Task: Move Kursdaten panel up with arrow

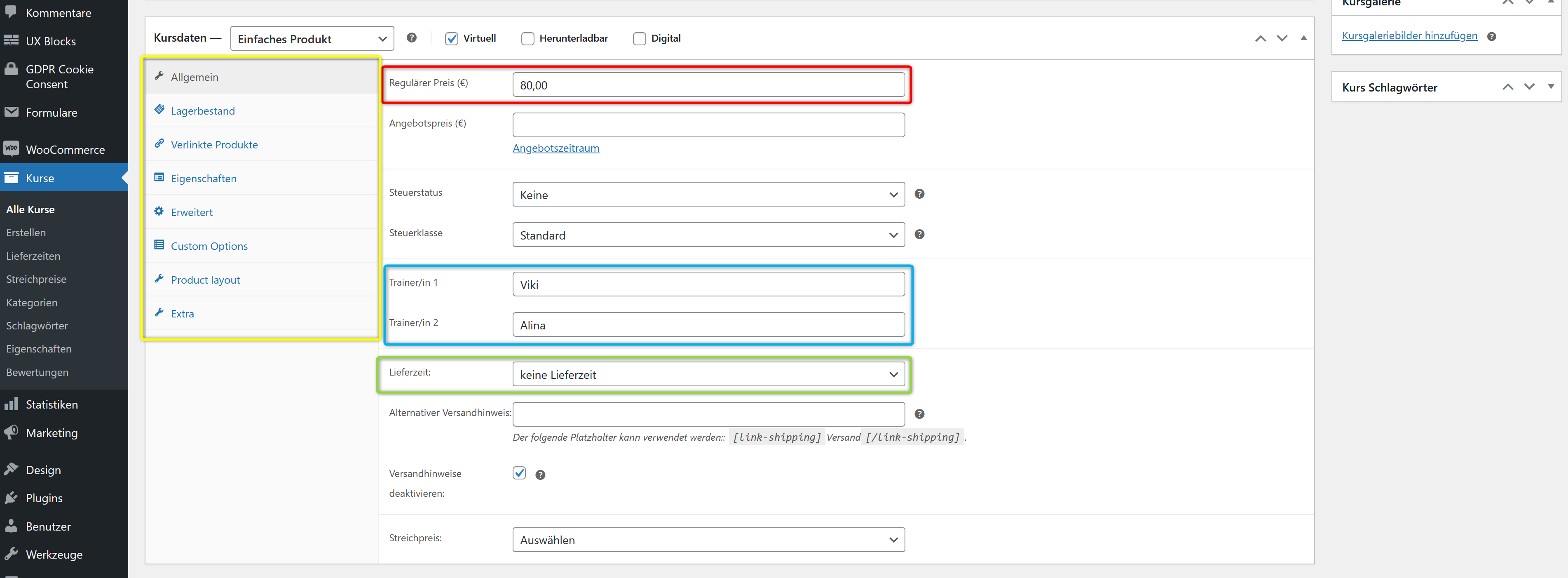Action: click(1261, 38)
